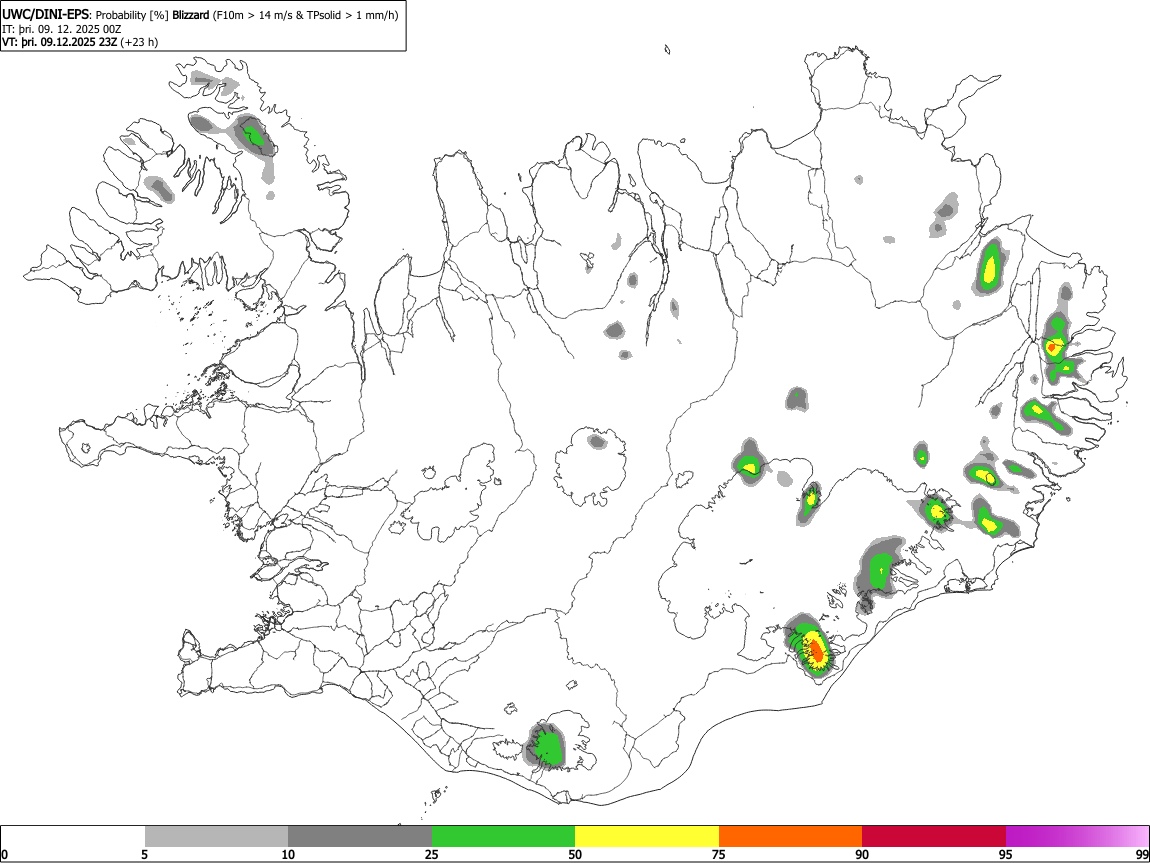Click the legend label '50'
The width and height of the screenshot is (1150, 863).
tap(575, 854)
